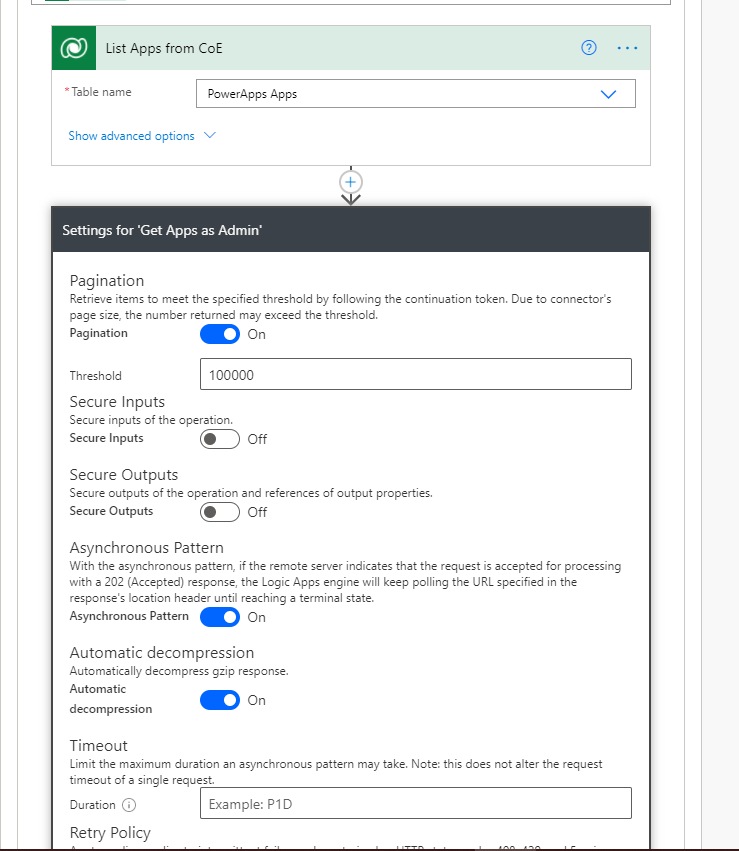Click the Automatic decompression section heading
739x851 pixels.
click(x=162, y=652)
